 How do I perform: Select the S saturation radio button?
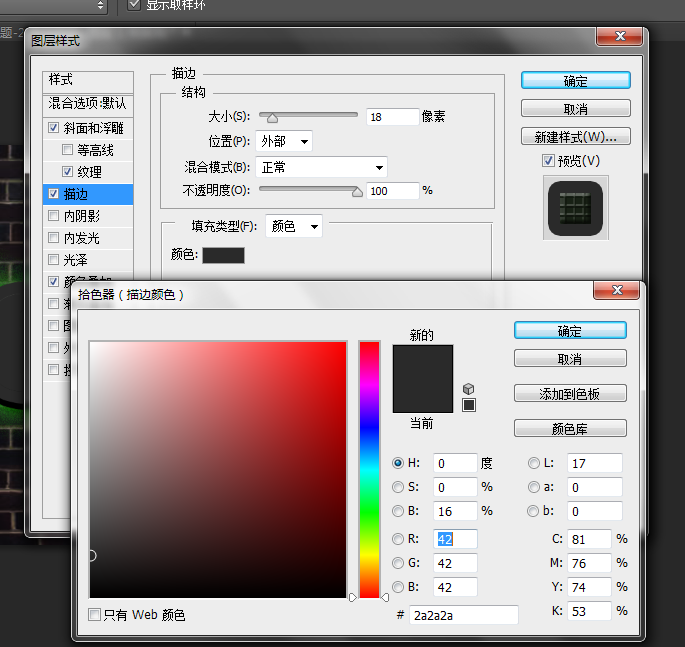click(x=398, y=487)
